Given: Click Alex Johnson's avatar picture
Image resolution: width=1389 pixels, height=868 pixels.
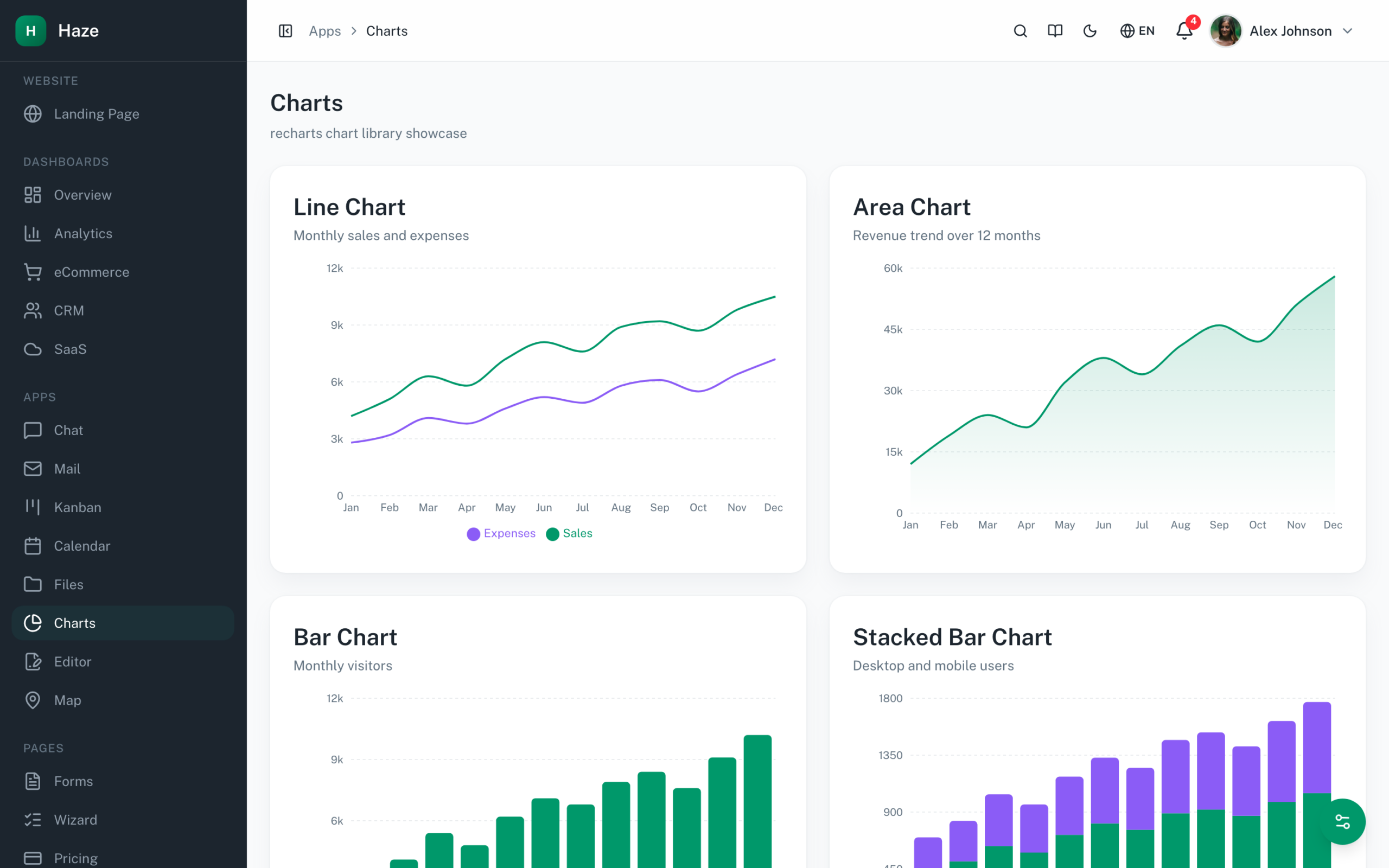Looking at the screenshot, I should (x=1226, y=31).
